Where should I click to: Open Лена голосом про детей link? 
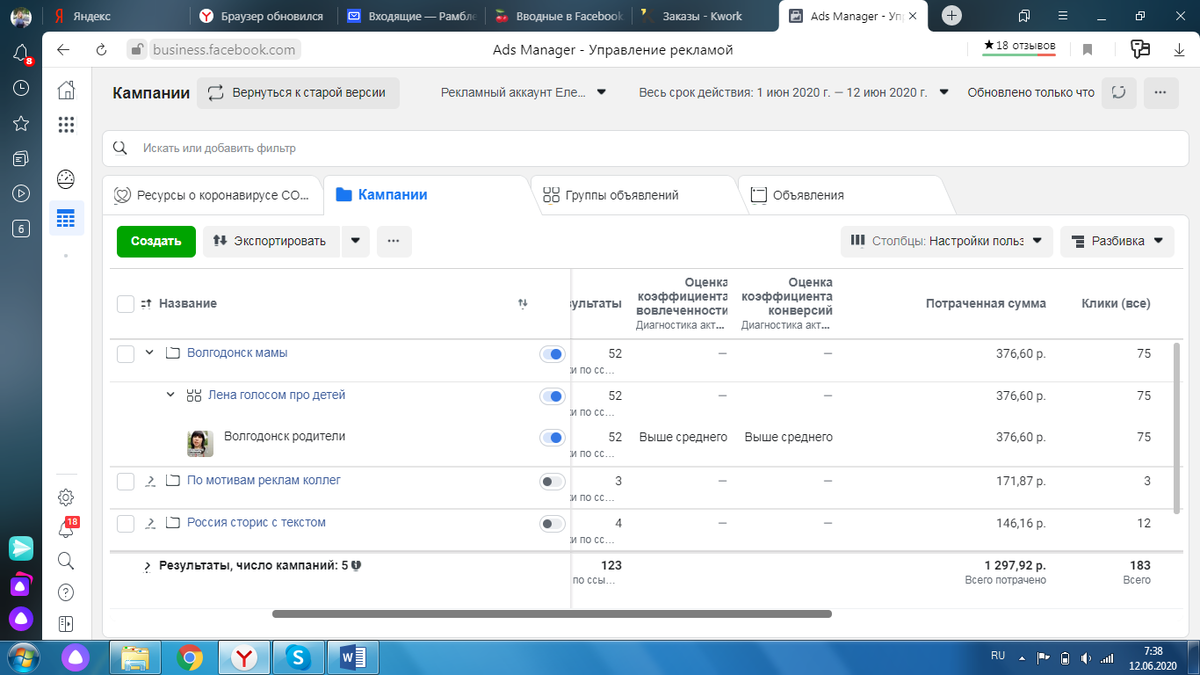[276, 395]
